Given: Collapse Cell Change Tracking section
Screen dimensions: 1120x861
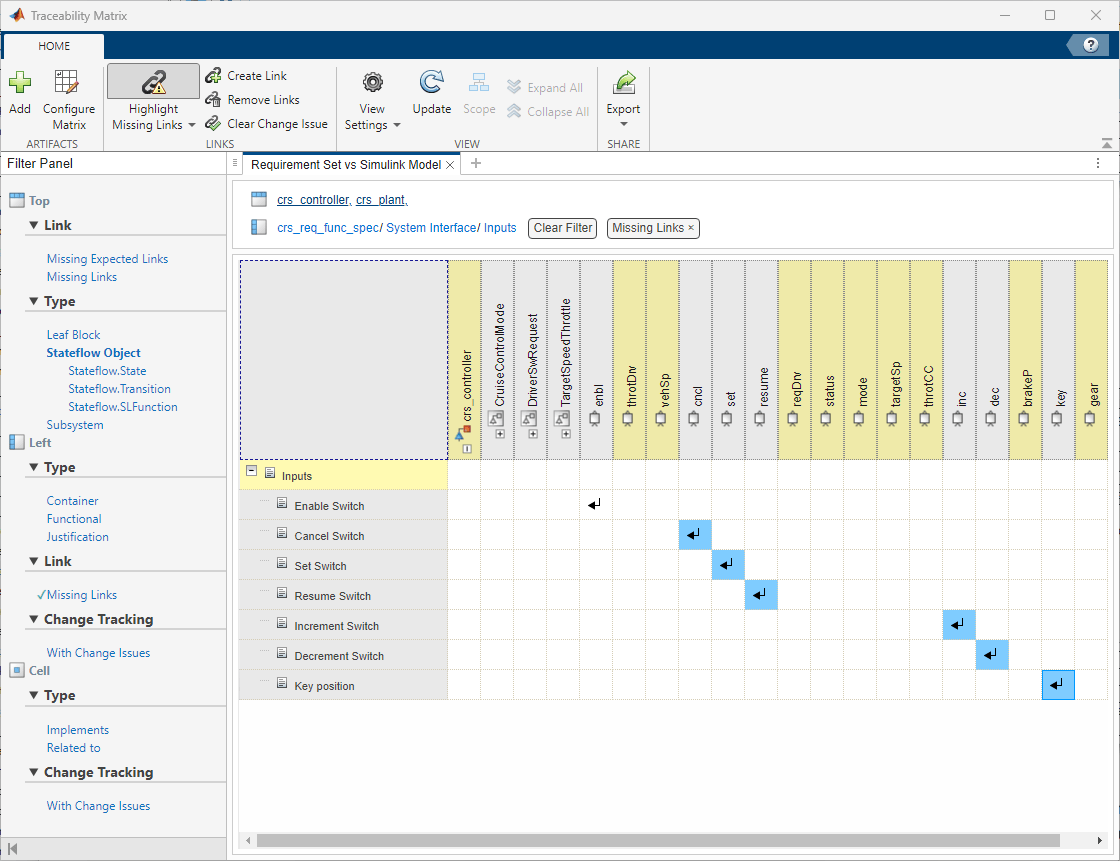Looking at the screenshot, I should click(33, 772).
